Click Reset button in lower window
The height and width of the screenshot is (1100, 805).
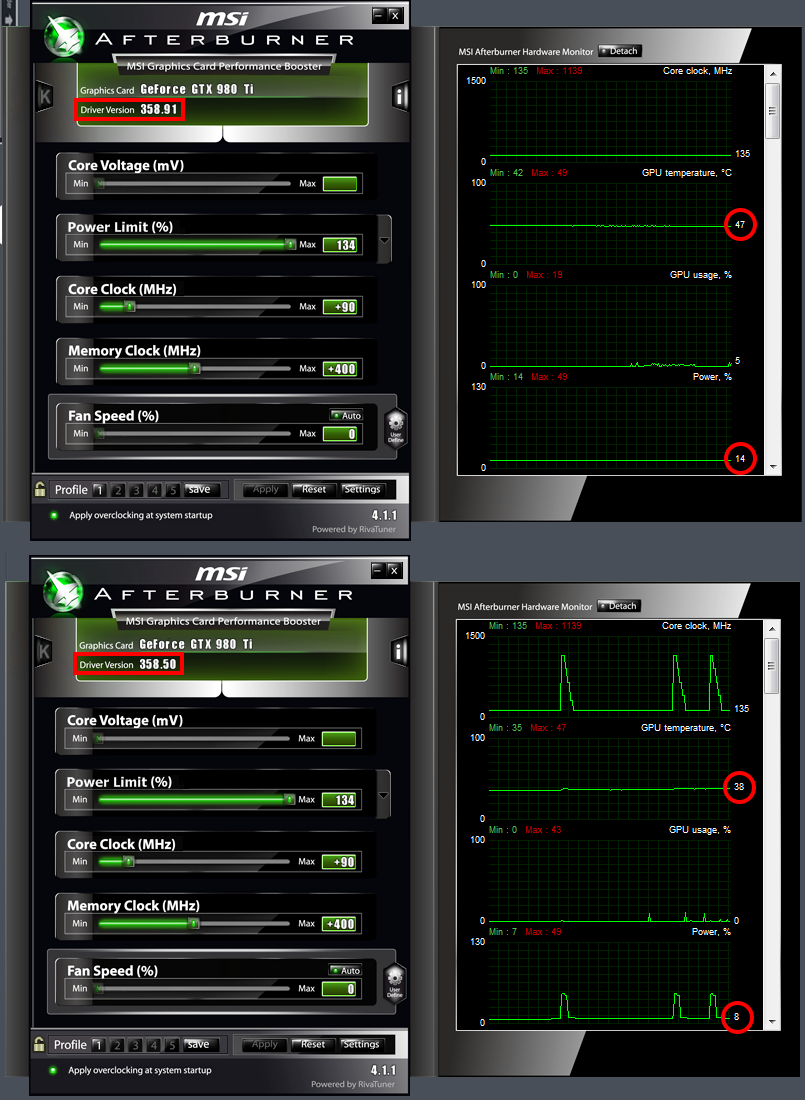click(312, 1044)
